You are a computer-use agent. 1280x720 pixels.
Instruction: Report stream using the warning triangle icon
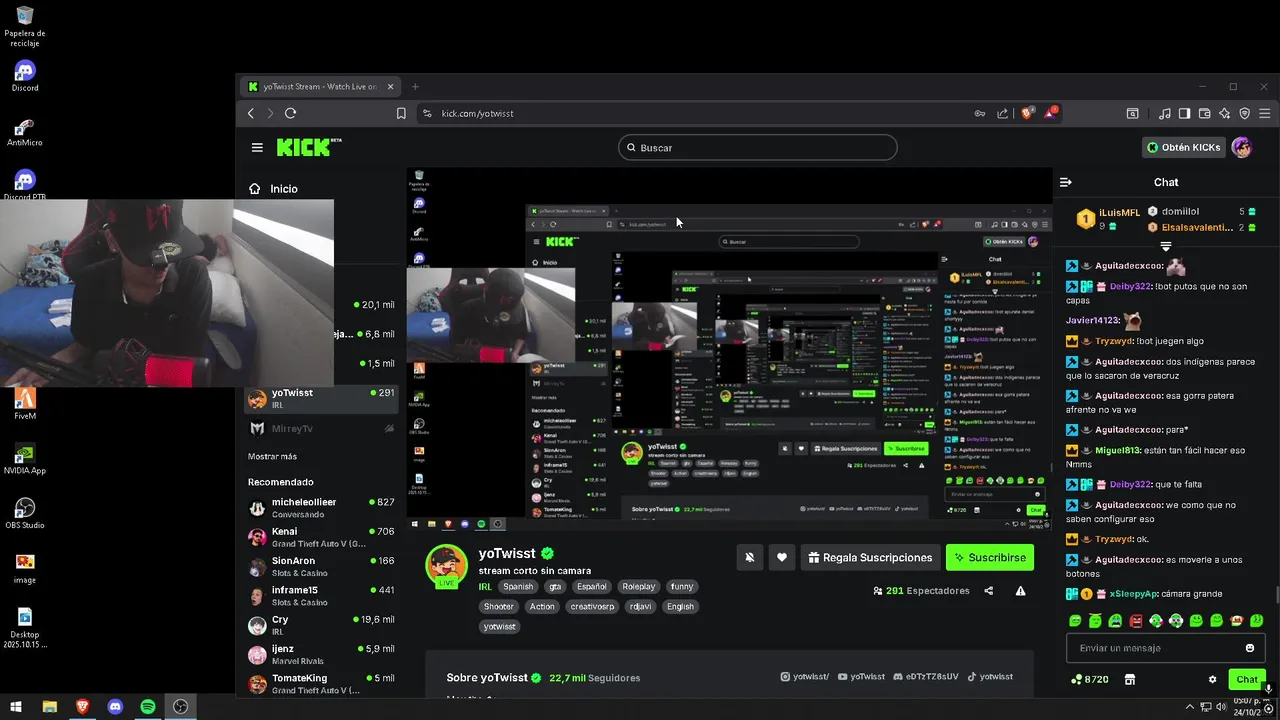1020,591
